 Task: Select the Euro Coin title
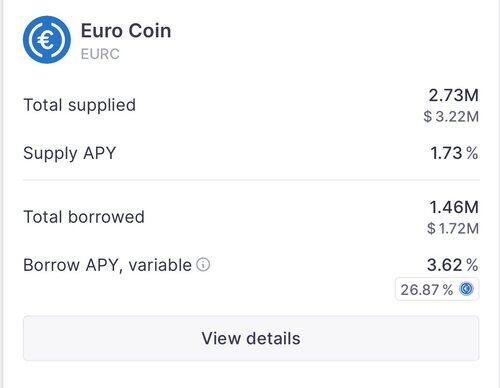[x=126, y=31]
